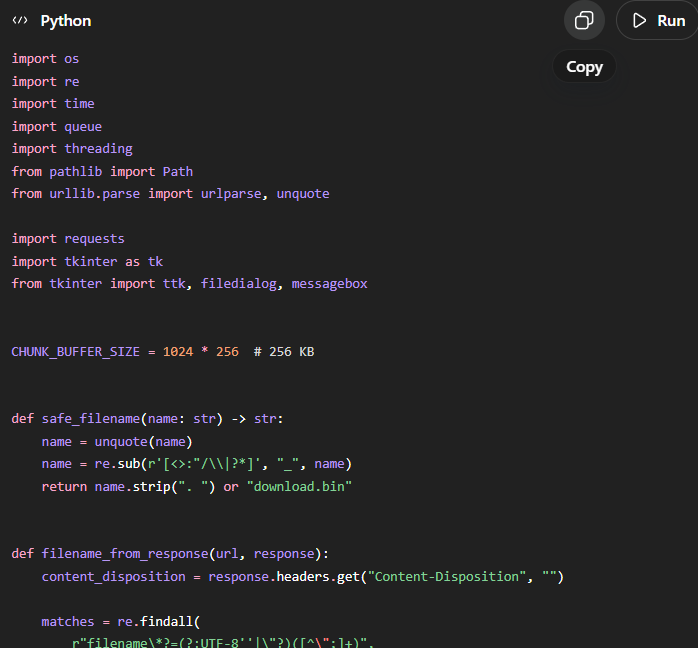Click the Python language label
The width and height of the screenshot is (698, 648).
pyautogui.click(x=66, y=21)
